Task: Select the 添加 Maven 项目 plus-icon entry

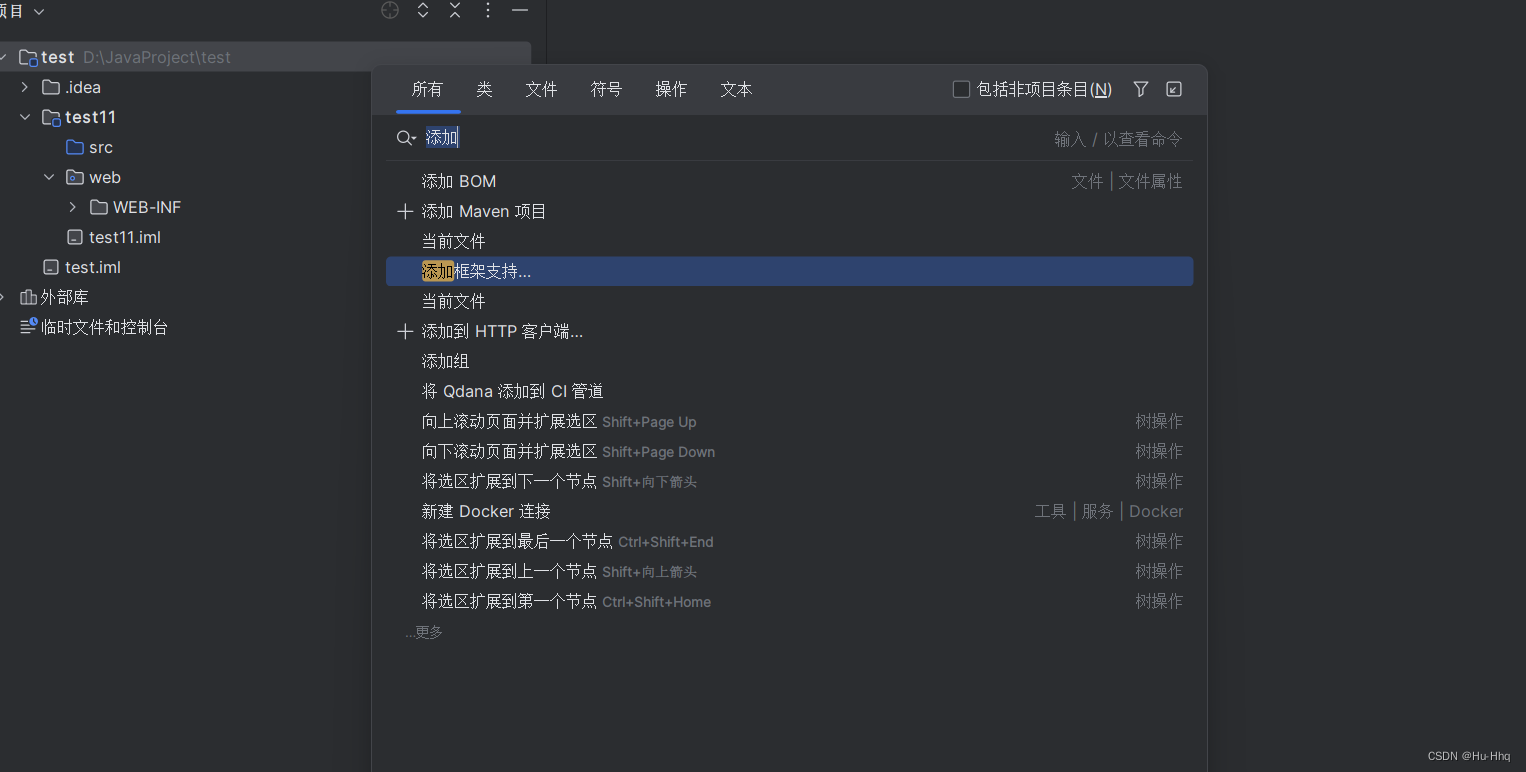Action: 485,211
